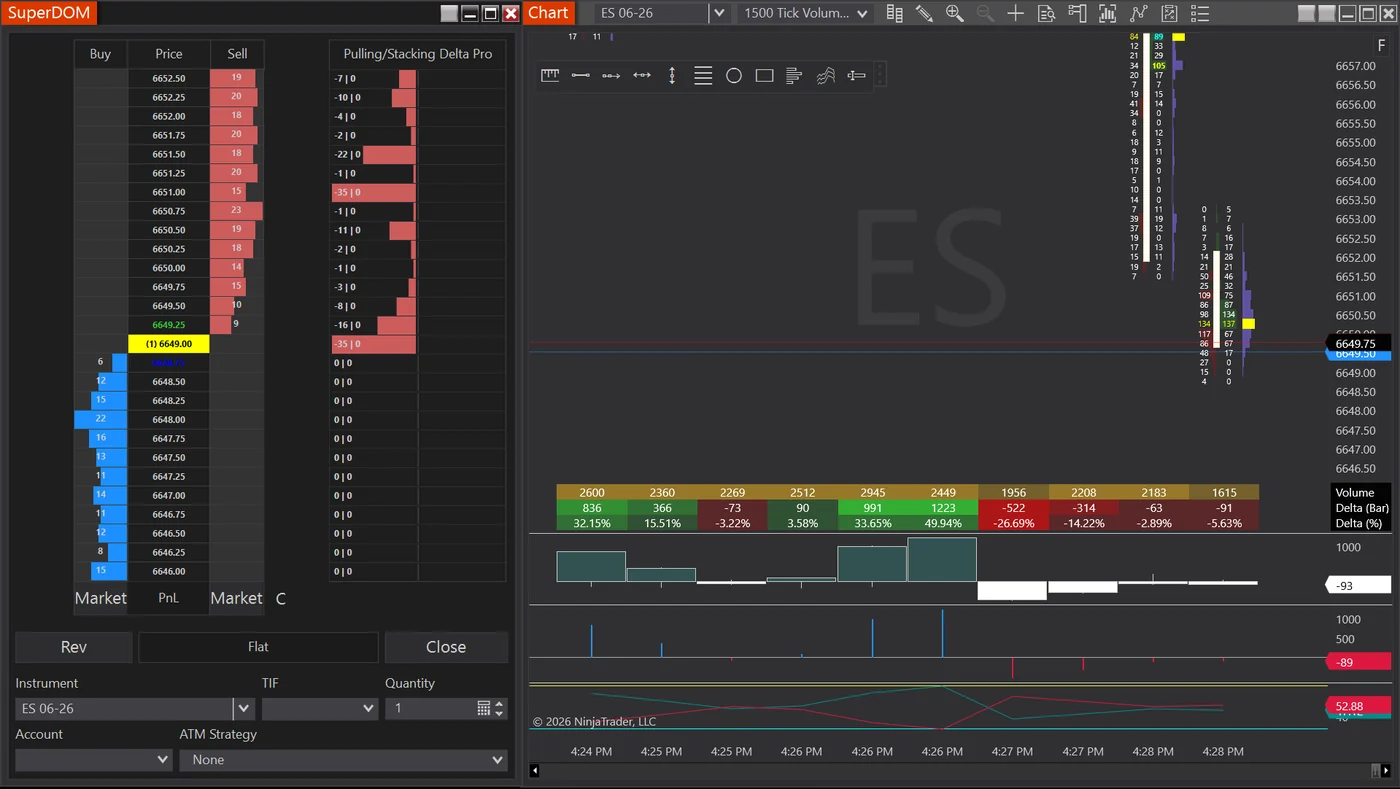The width and height of the screenshot is (1400, 789).
Task: Click the Sell column header
Action: pos(237,54)
